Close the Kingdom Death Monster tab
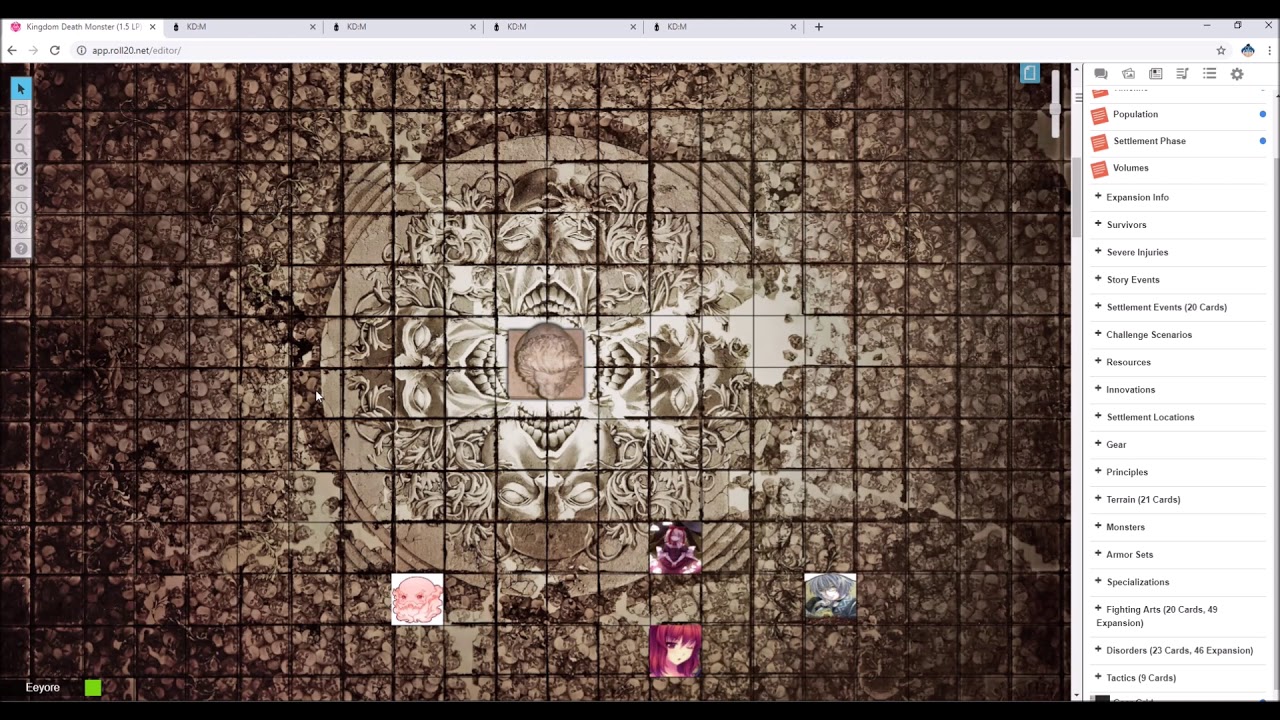 152,27
